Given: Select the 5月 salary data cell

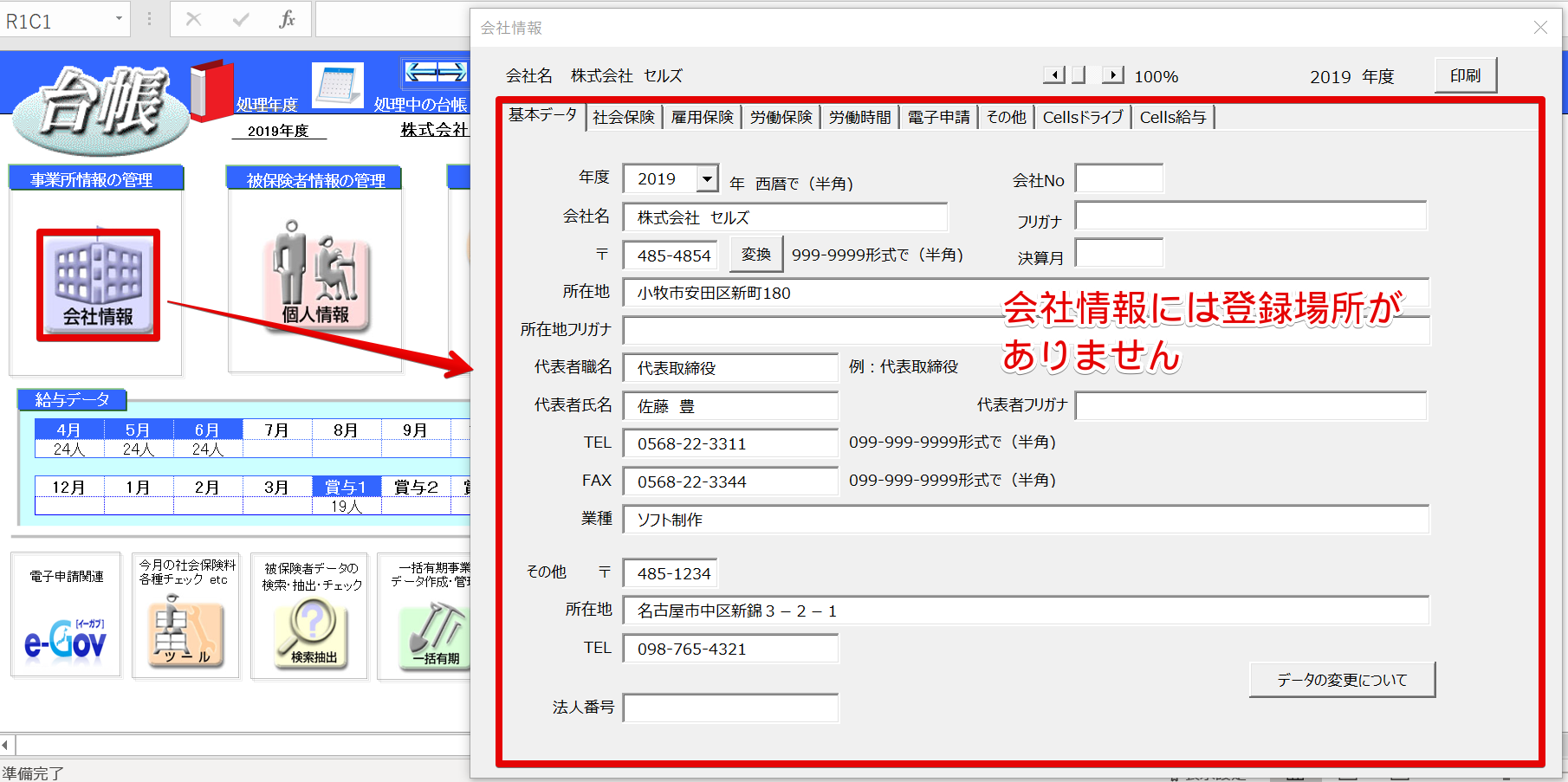Looking at the screenshot, I should [x=139, y=430].
